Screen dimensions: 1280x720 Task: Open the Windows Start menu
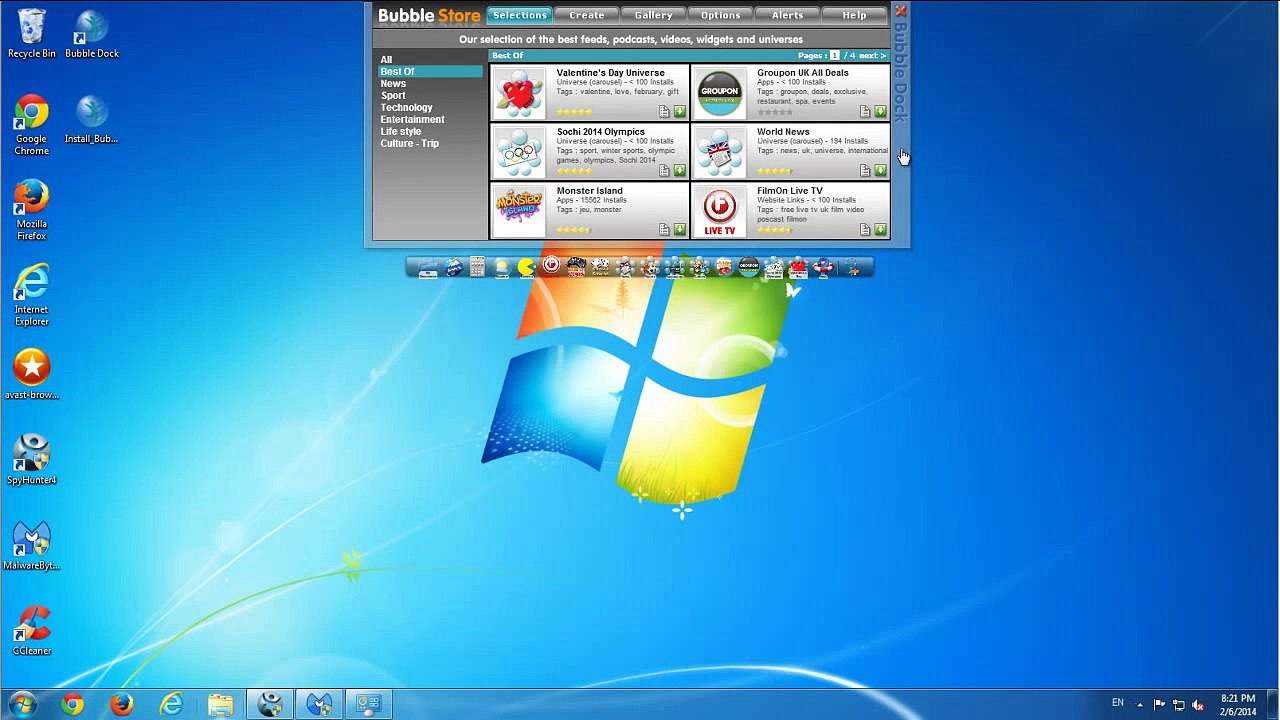pos(22,704)
